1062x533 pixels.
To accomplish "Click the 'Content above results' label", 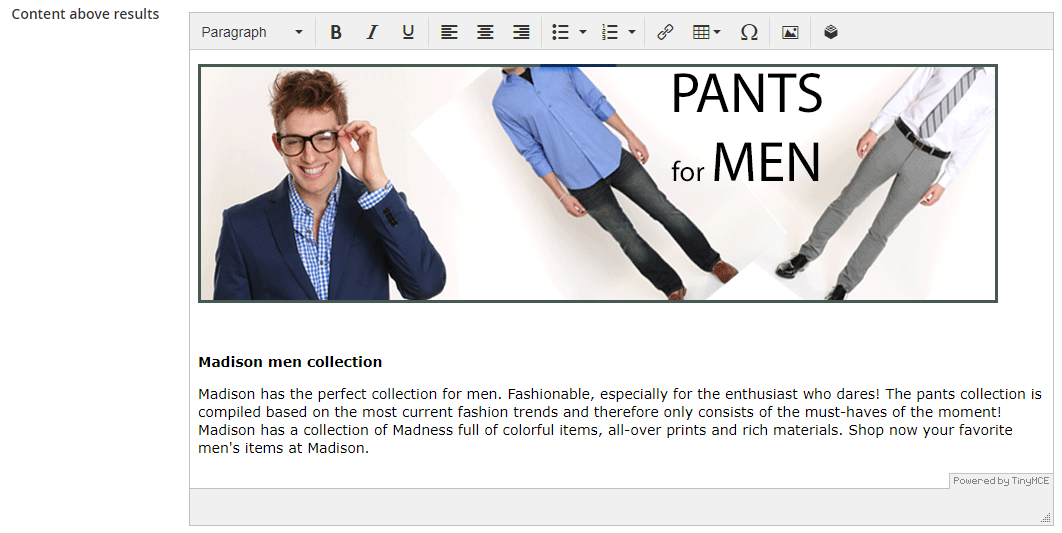I will [x=85, y=14].
